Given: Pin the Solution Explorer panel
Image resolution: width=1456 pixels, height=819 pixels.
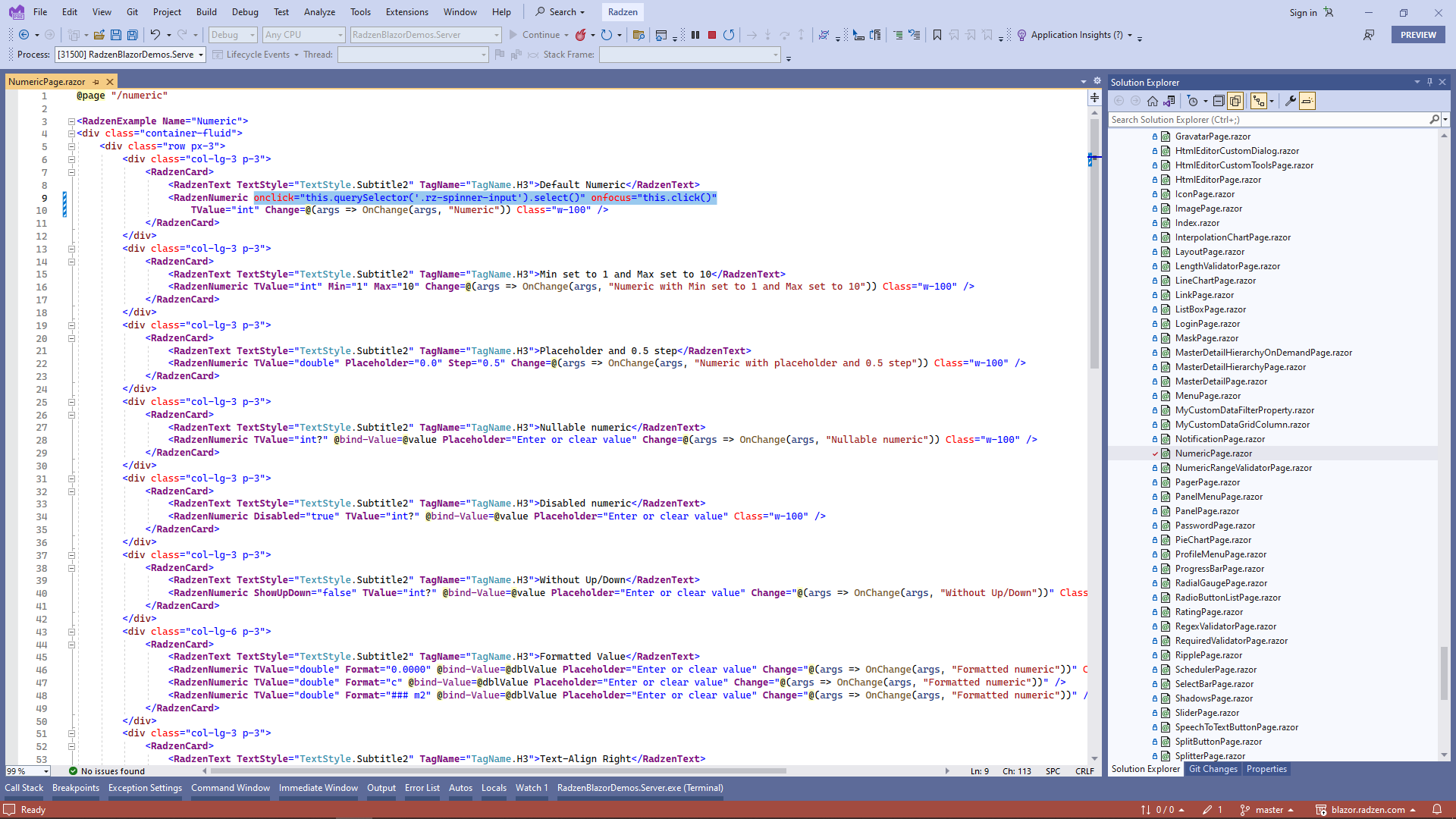Looking at the screenshot, I should 1430,82.
